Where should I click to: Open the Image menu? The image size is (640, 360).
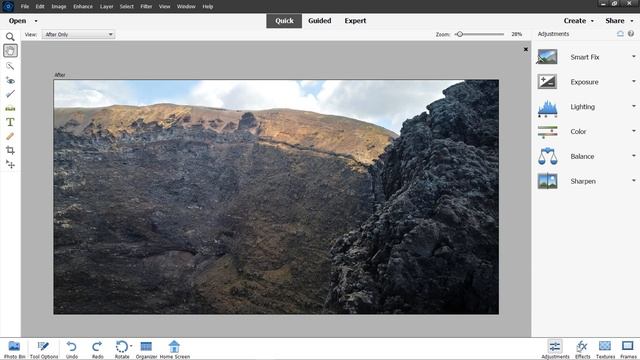[x=59, y=7]
